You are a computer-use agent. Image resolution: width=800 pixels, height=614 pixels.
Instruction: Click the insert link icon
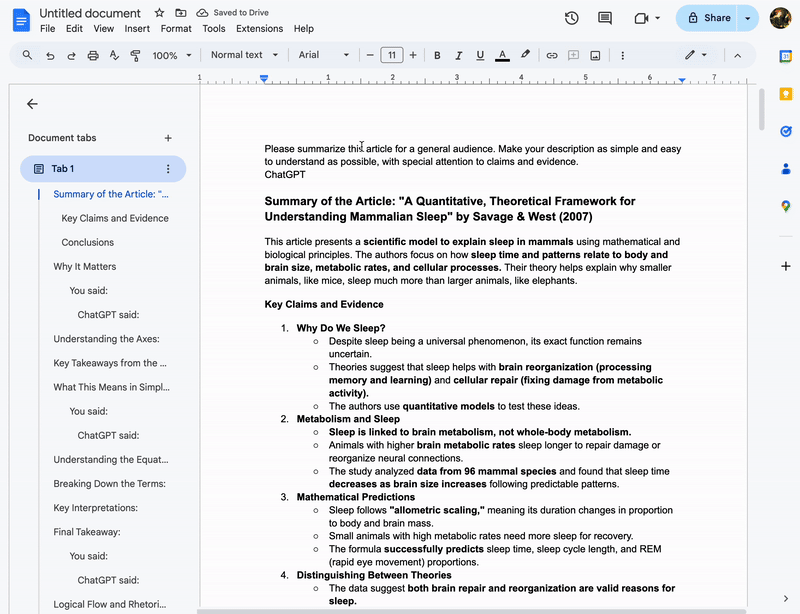(x=551, y=56)
